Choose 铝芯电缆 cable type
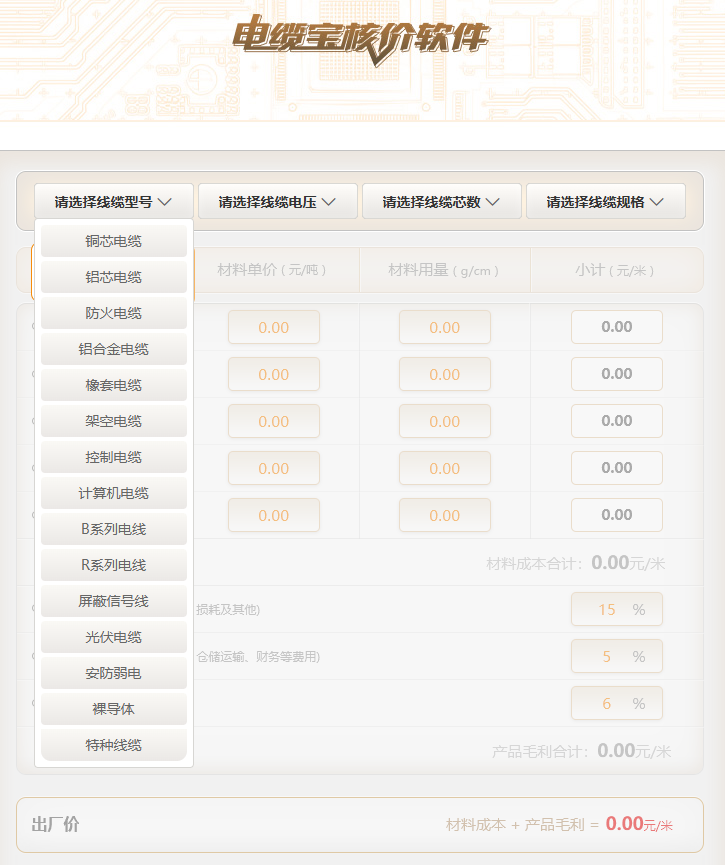 click(114, 277)
